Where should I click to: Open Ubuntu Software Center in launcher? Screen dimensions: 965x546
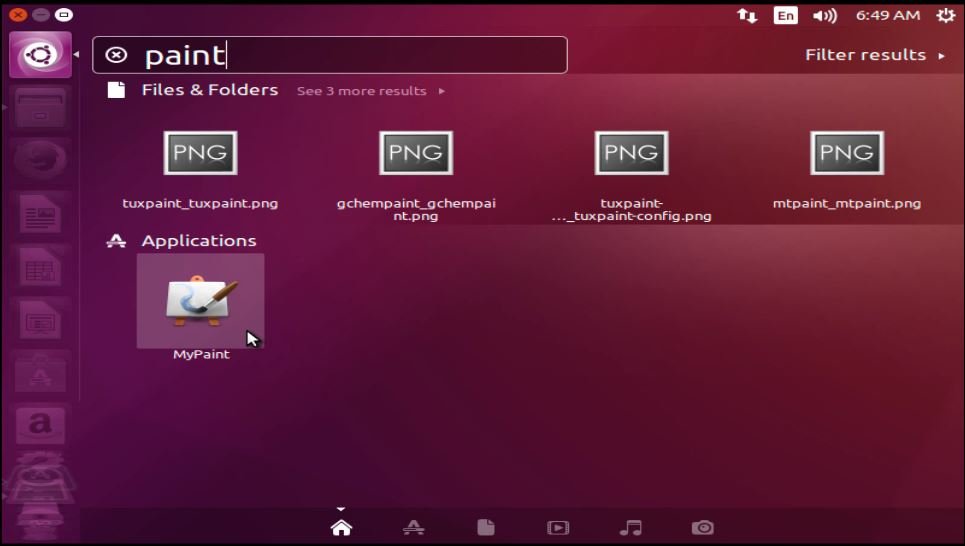tap(41, 372)
